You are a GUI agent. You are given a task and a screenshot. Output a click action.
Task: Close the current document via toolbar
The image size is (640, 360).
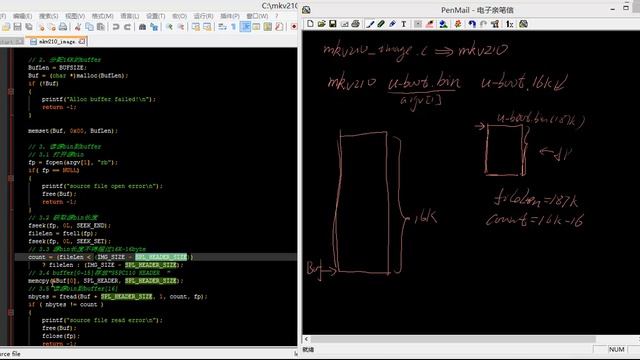pyautogui.click(x=41, y=27)
